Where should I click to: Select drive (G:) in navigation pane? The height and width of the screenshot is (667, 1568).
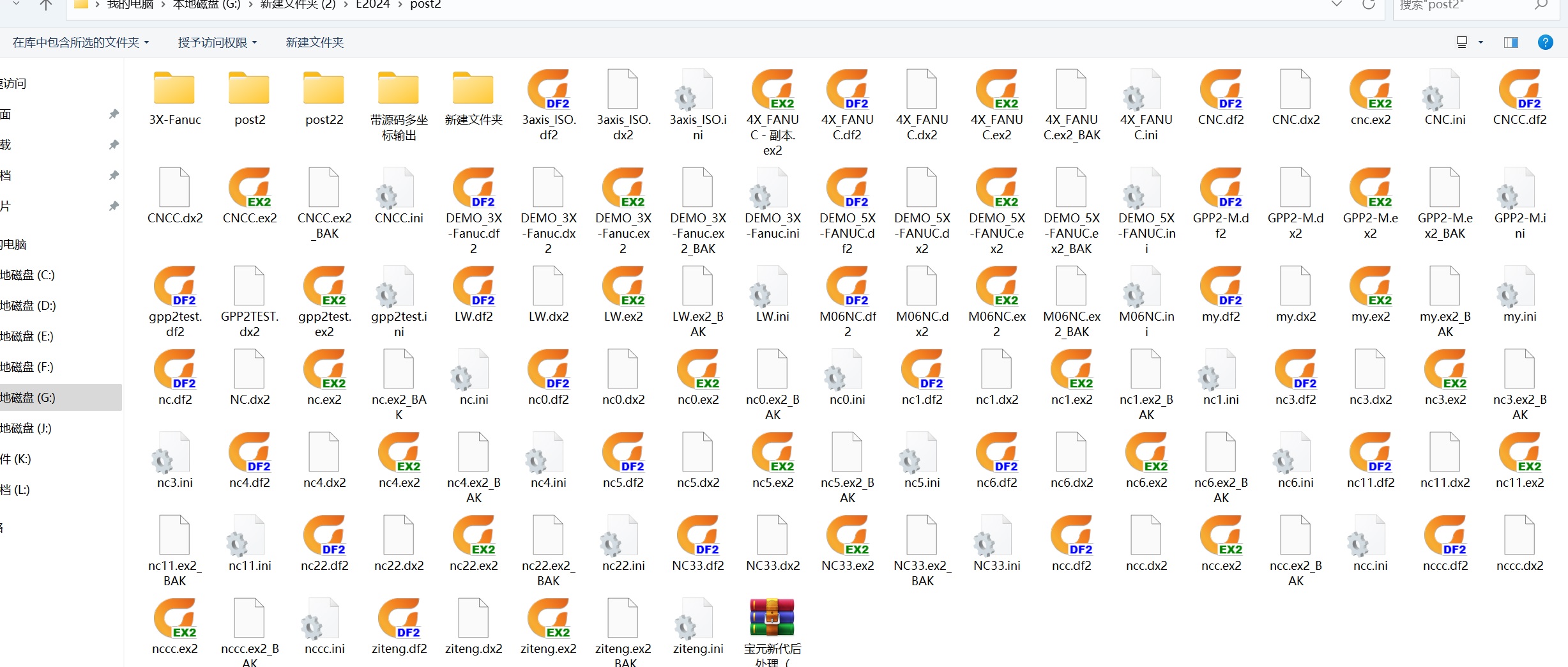[x=60, y=397]
